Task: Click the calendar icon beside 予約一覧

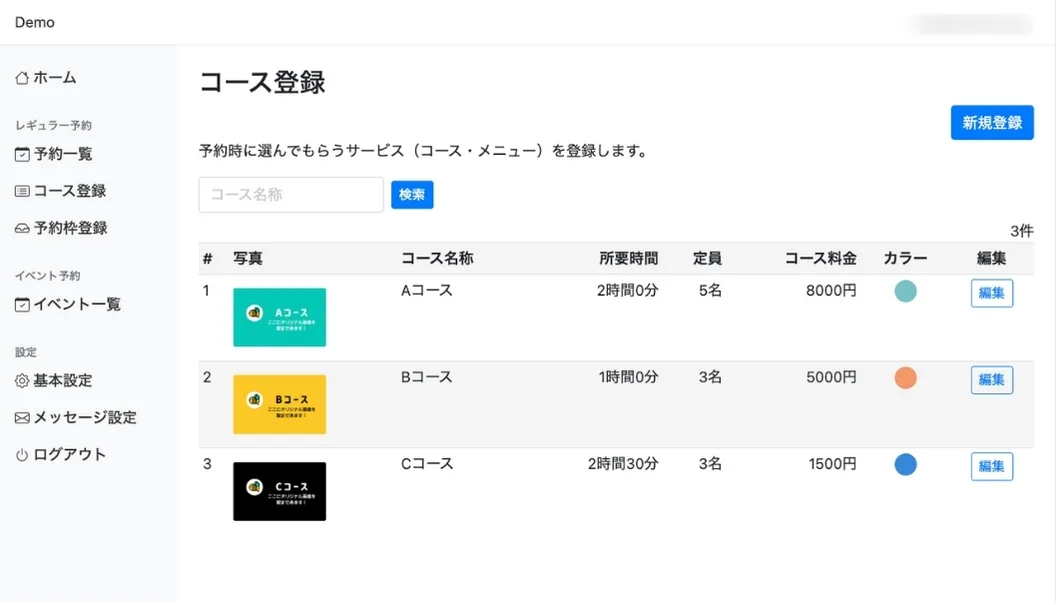Action: [x=22, y=155]
